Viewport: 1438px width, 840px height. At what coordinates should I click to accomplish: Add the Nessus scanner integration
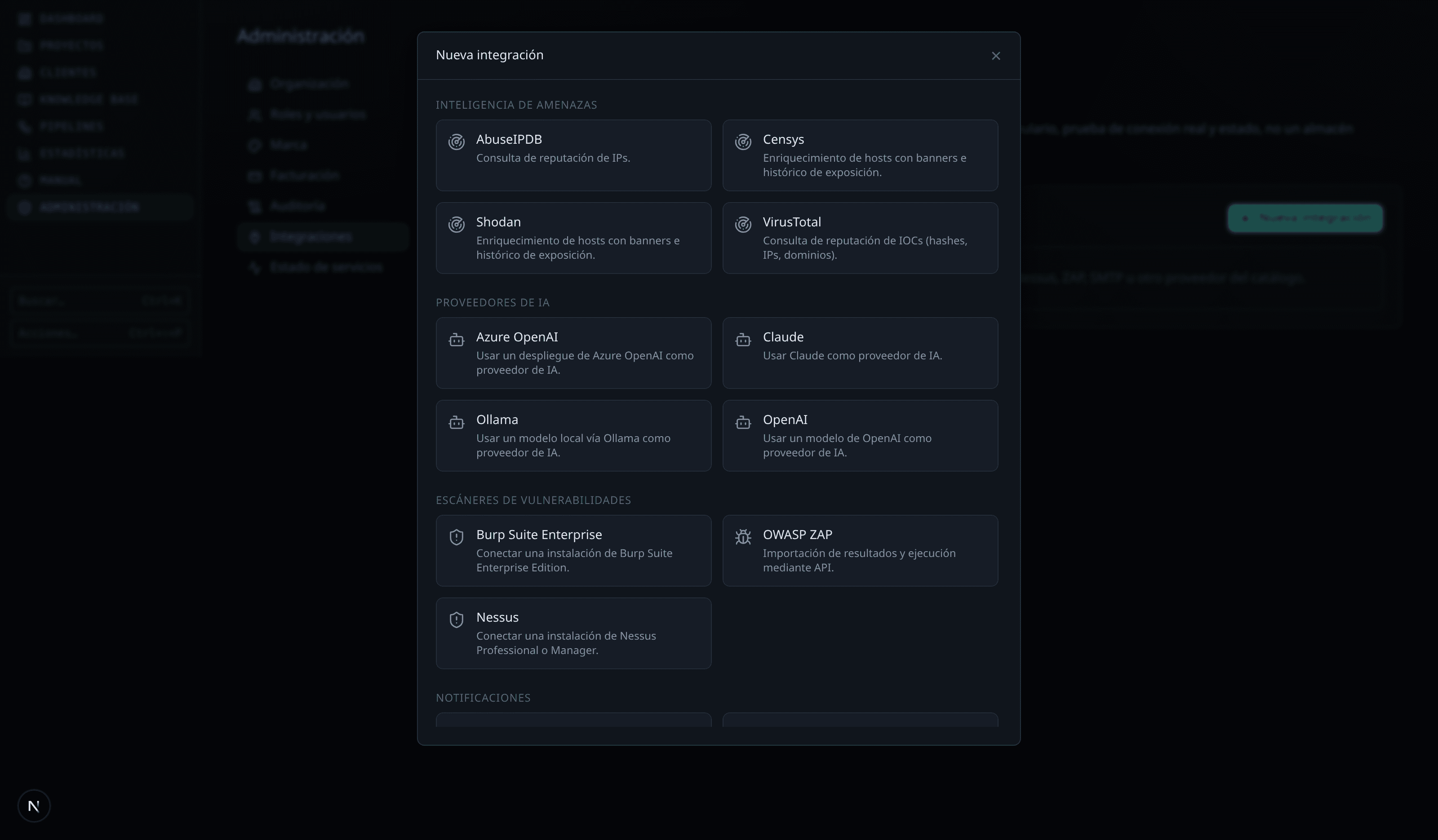(x=573, y=633)
